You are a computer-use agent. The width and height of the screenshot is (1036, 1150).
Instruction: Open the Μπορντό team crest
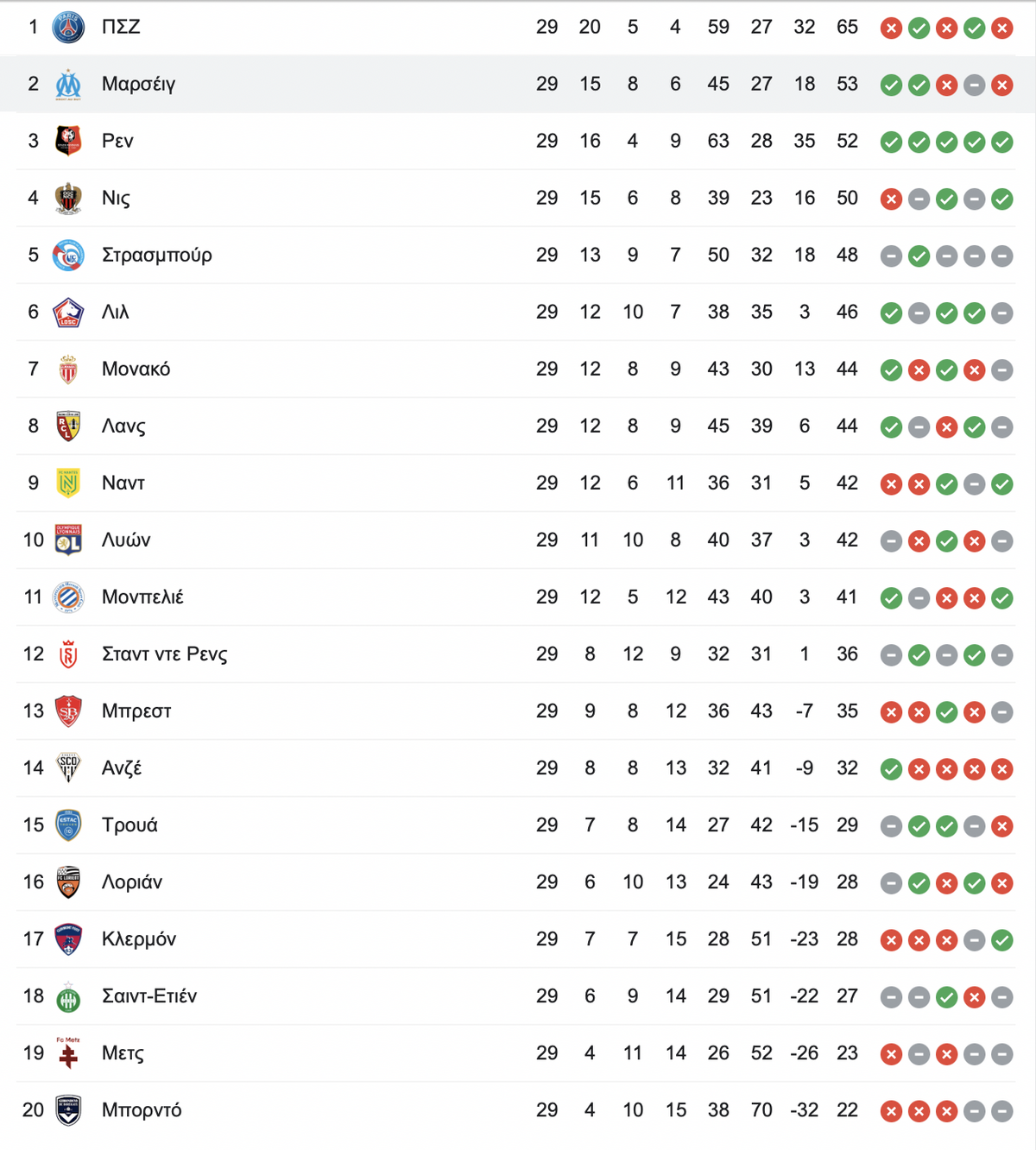[68, 1110]
